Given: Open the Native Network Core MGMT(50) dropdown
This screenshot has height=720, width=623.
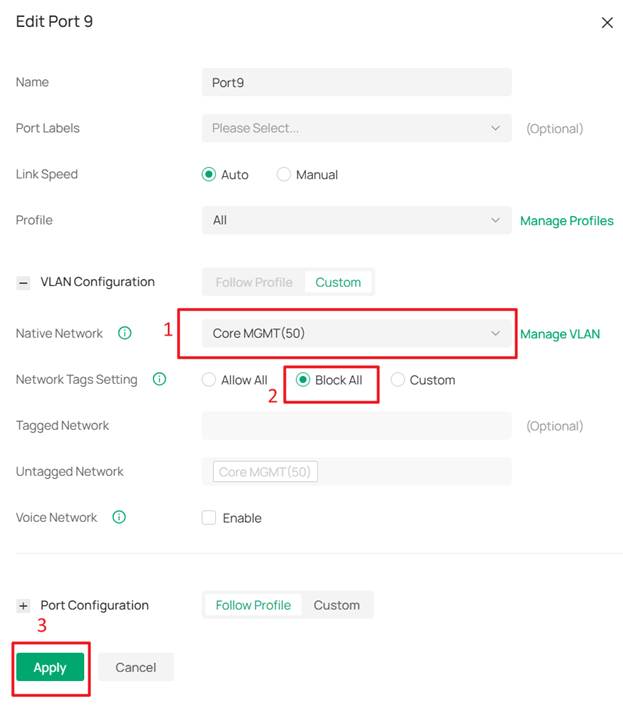Looking at the screenshot, I should coord(357,333).
